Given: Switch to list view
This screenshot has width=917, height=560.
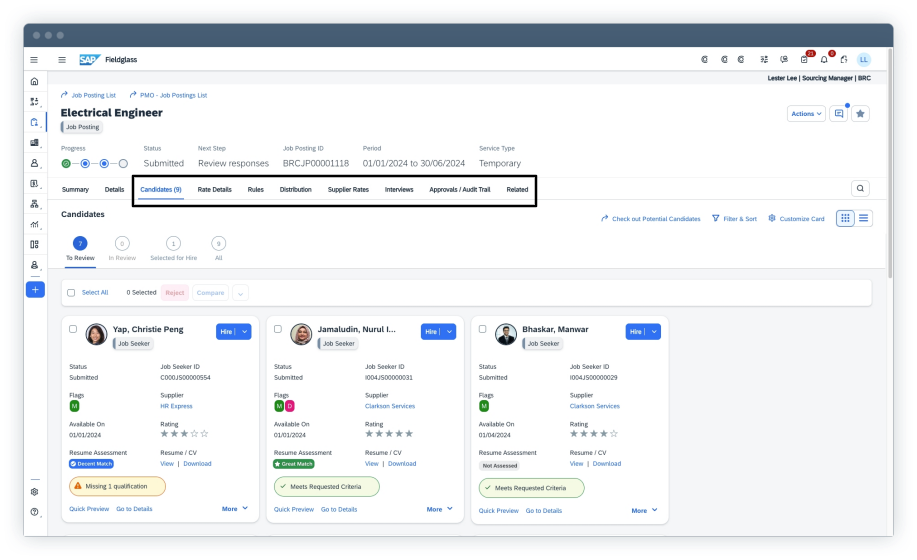Looking at the screenshot, I should tap(863, 218).
